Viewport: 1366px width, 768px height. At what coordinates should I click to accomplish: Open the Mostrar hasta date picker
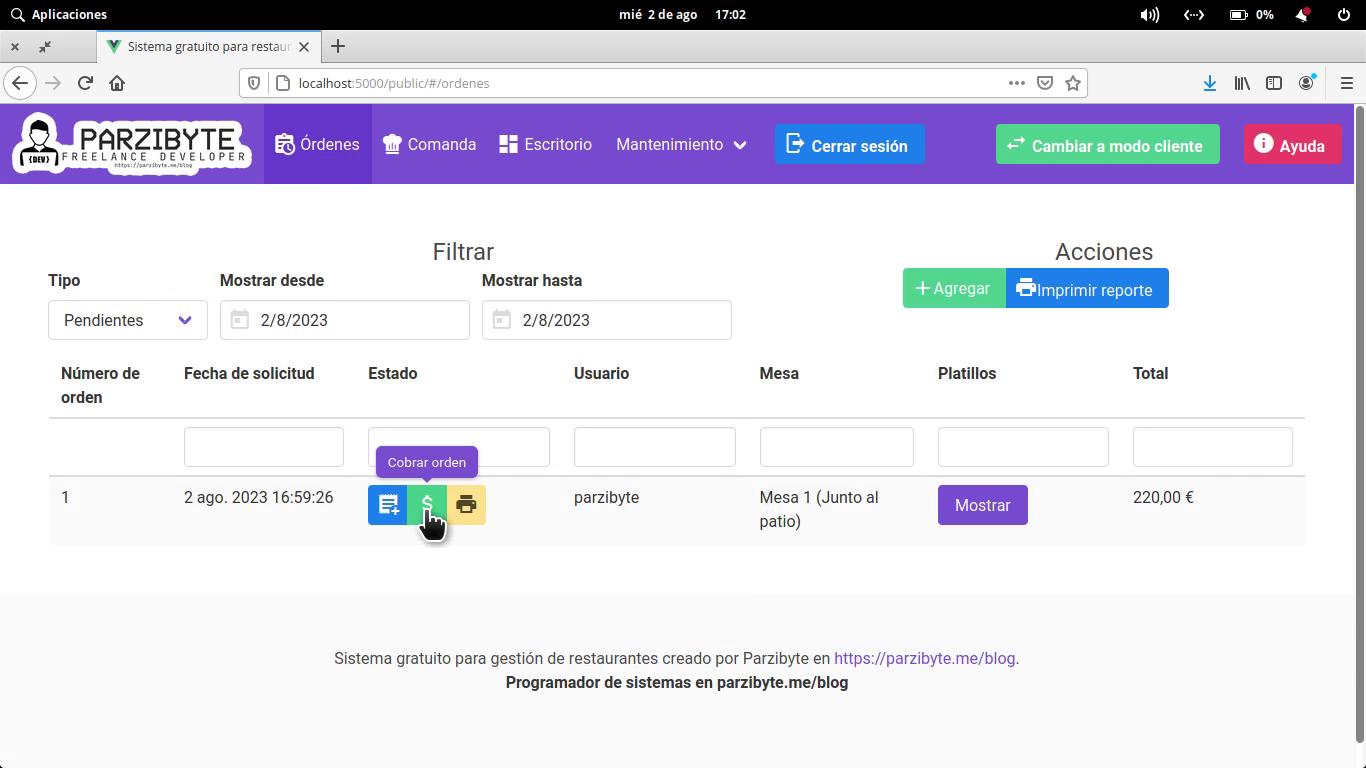click(x=607, y=320)
